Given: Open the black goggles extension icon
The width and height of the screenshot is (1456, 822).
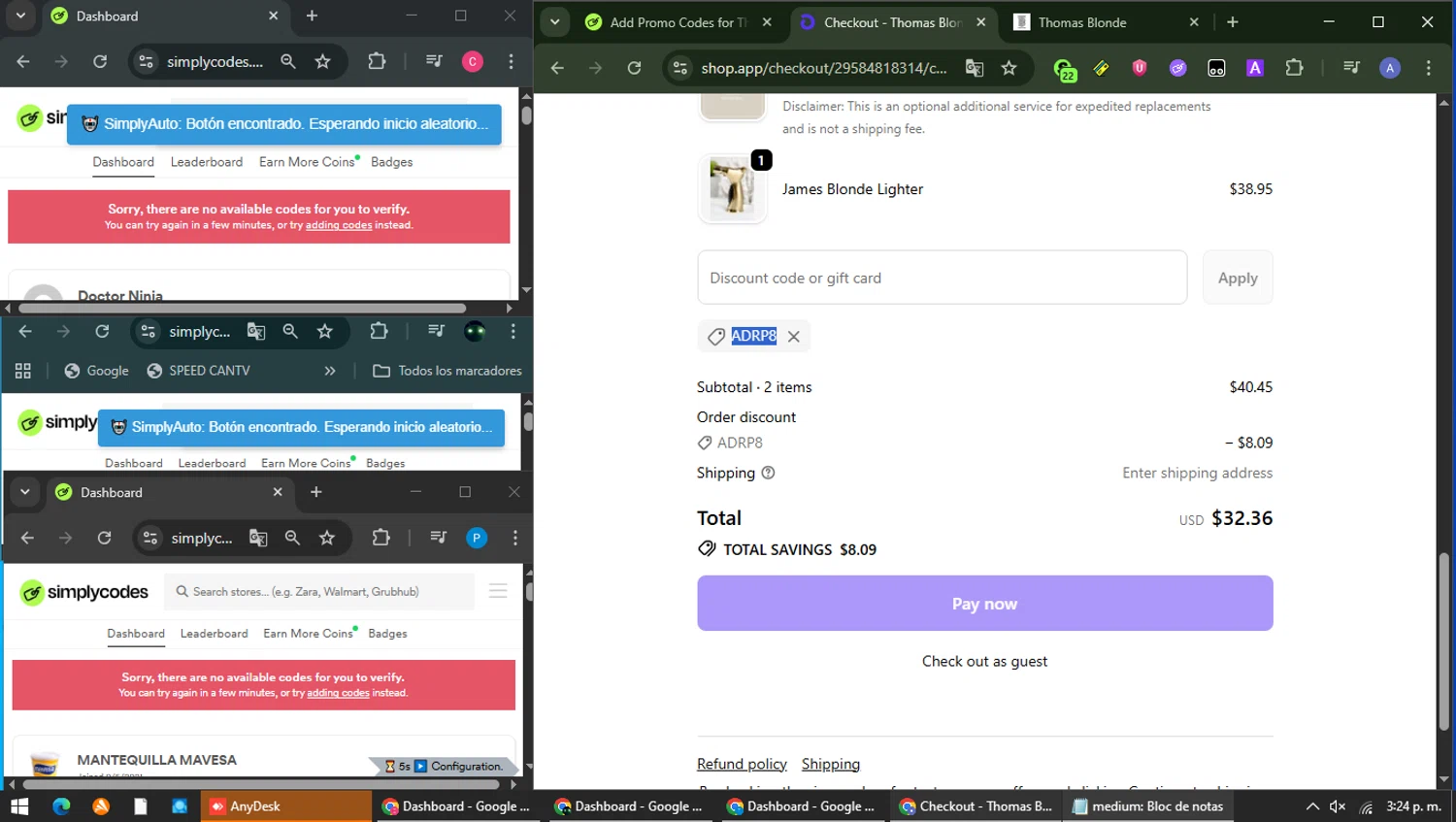Looking at the screenshot, I should tap(1216, 68).
